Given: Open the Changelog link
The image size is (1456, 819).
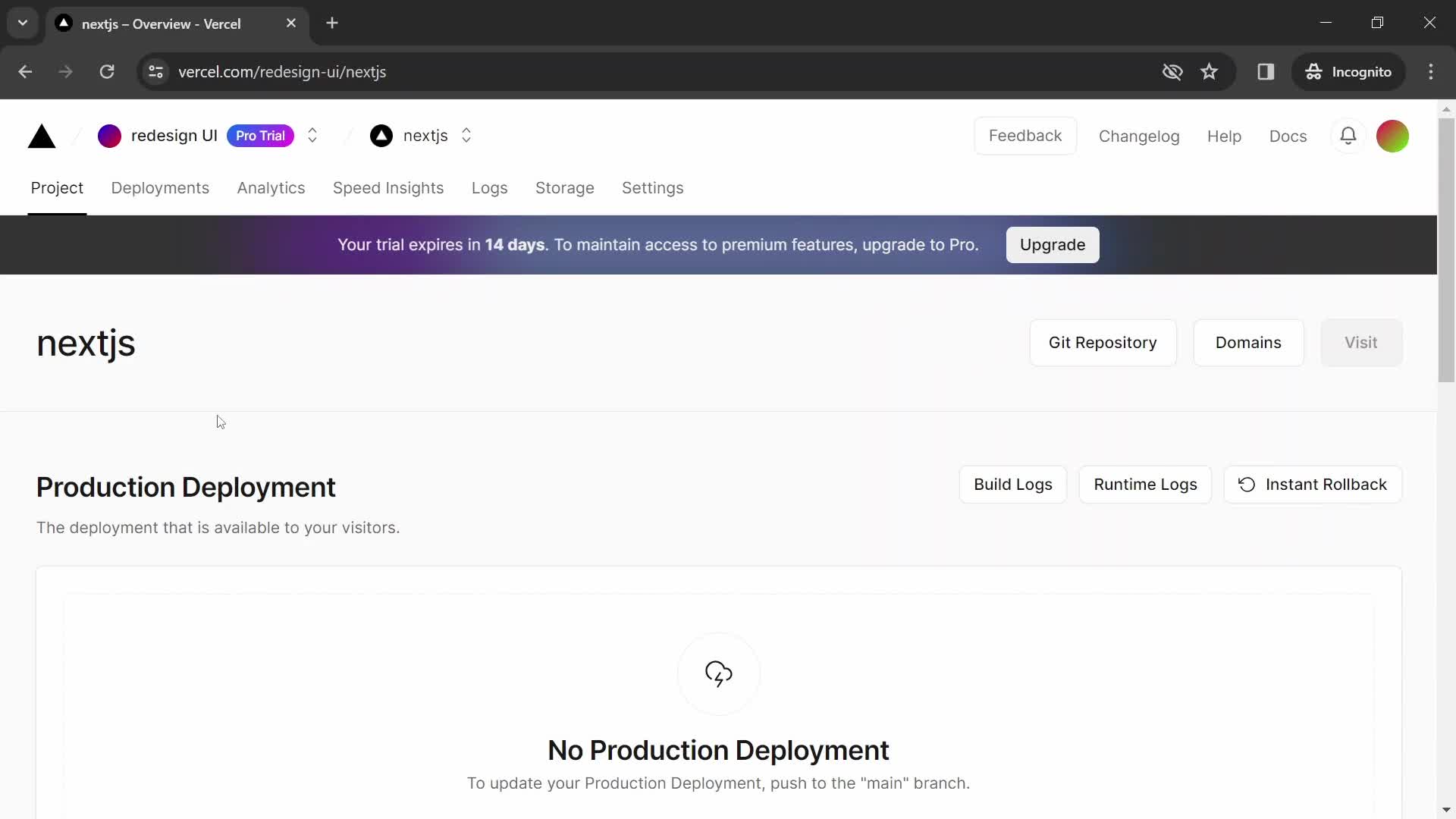Looking at the screenshot, I should [1139, 136].
